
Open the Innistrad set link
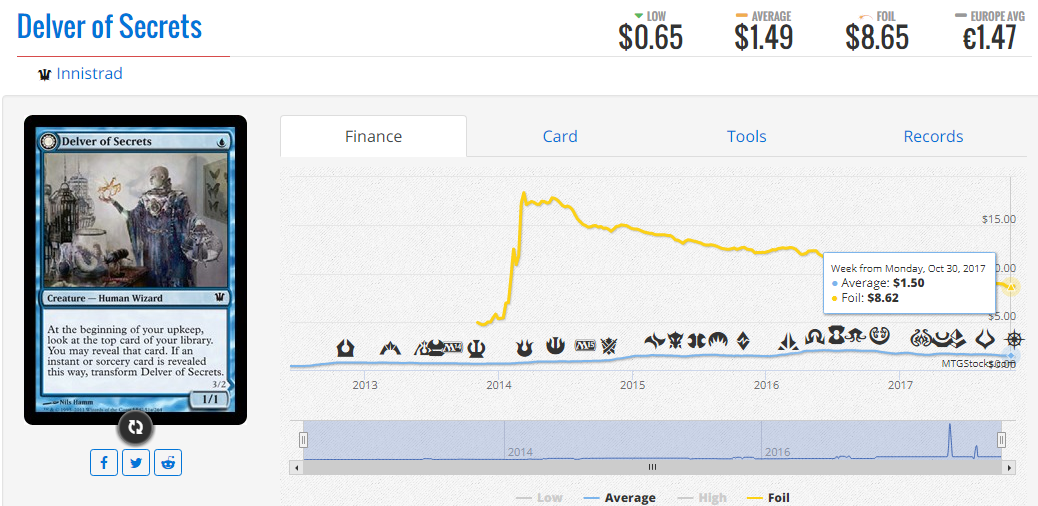89,74
